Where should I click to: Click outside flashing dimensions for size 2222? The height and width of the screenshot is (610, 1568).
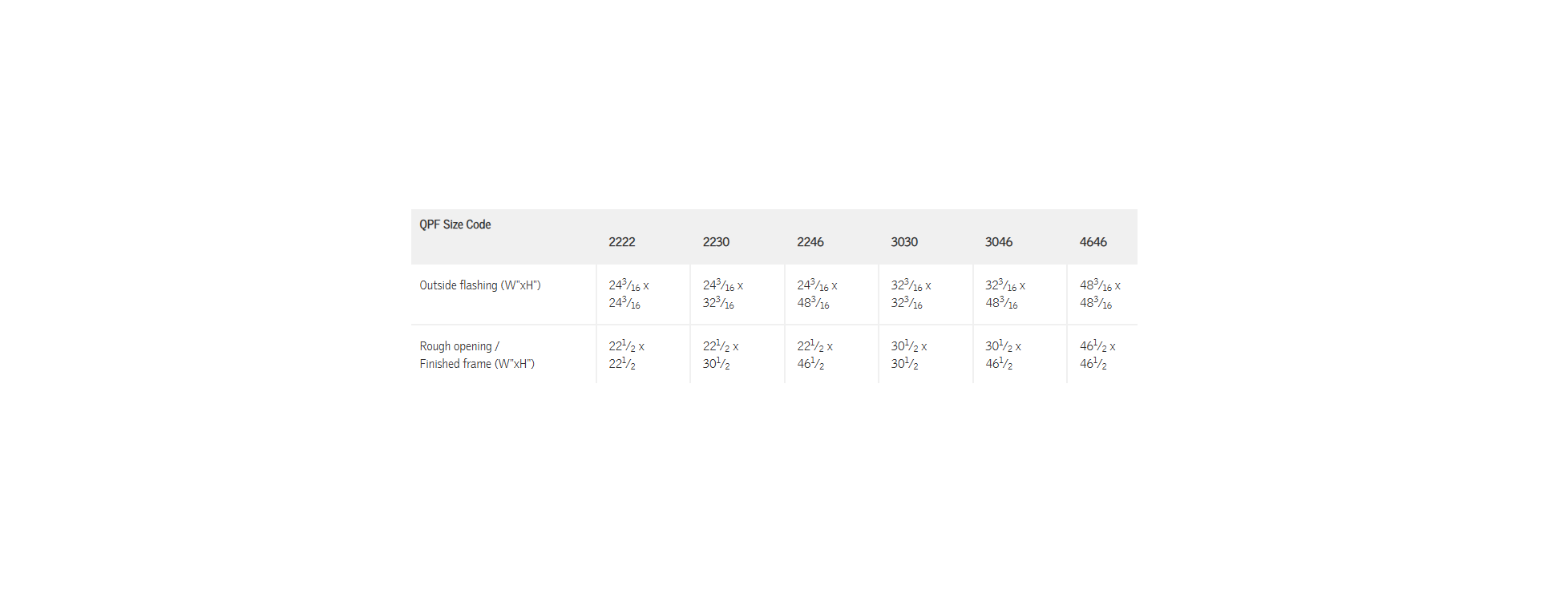(628, 294)
